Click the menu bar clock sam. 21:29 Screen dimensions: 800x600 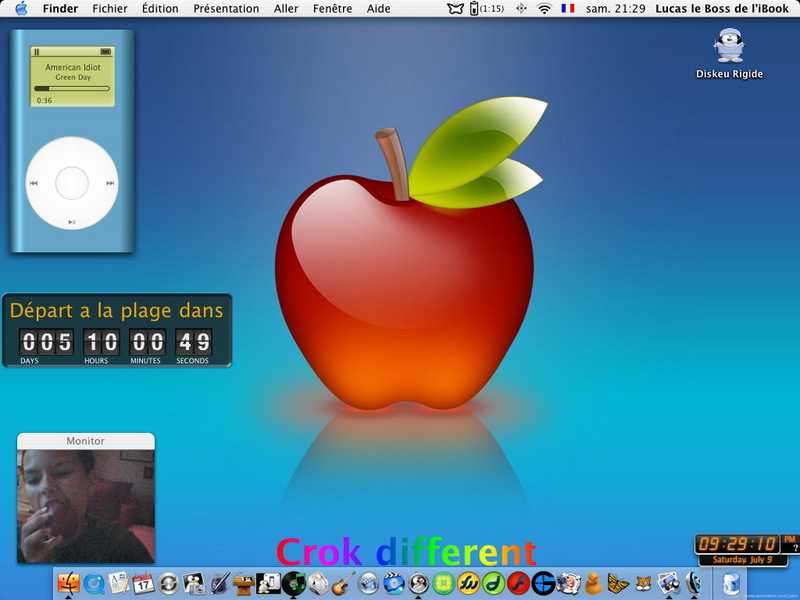[616, 9]
